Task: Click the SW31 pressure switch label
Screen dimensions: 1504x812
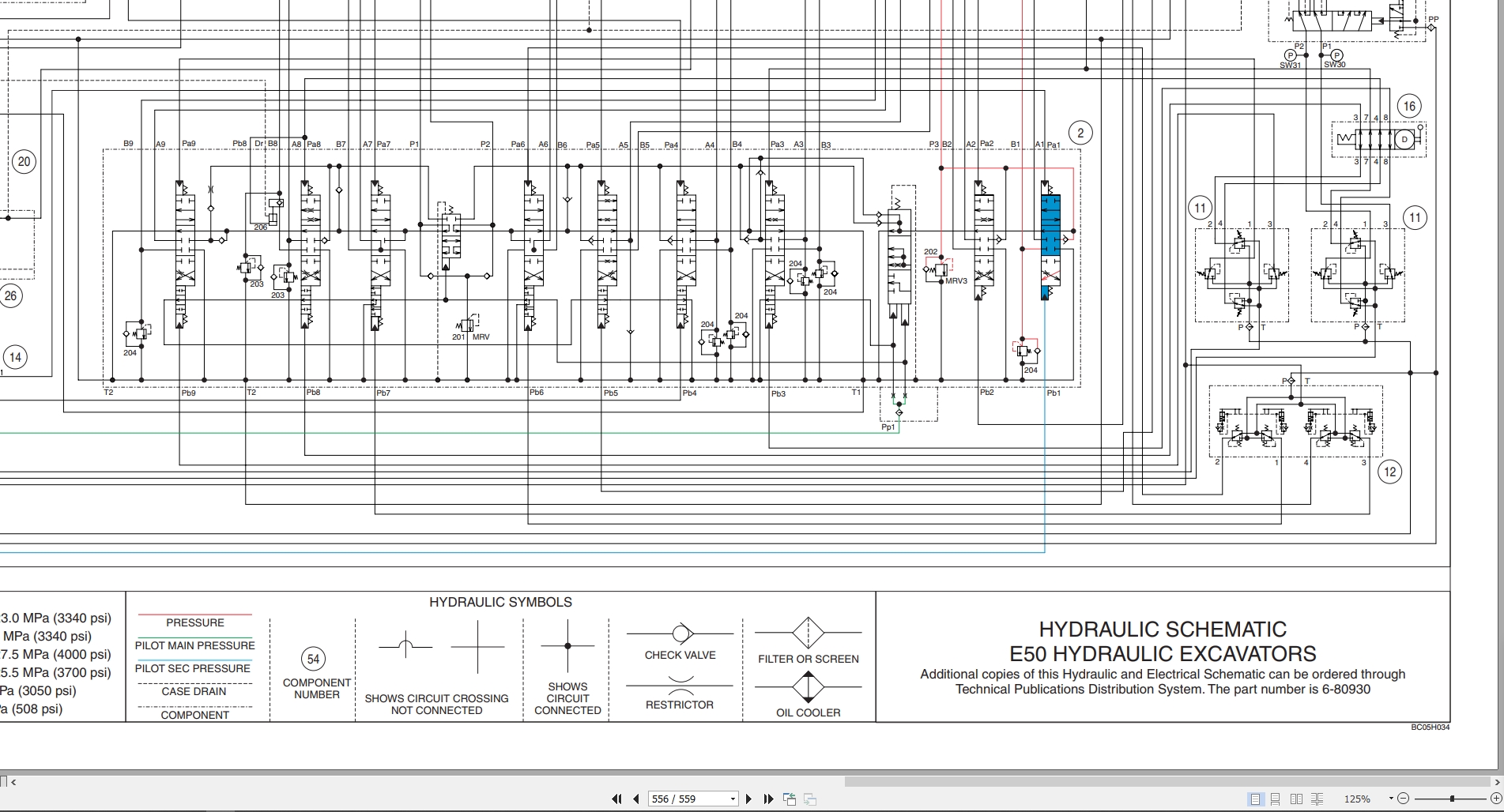Action: coord(1290,66)
